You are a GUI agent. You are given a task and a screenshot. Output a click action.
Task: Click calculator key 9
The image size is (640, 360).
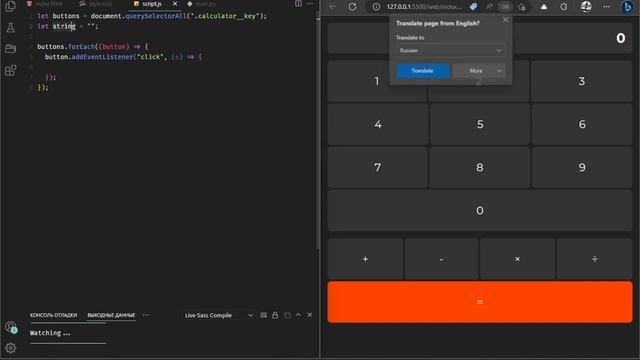(x=582, y=167)
